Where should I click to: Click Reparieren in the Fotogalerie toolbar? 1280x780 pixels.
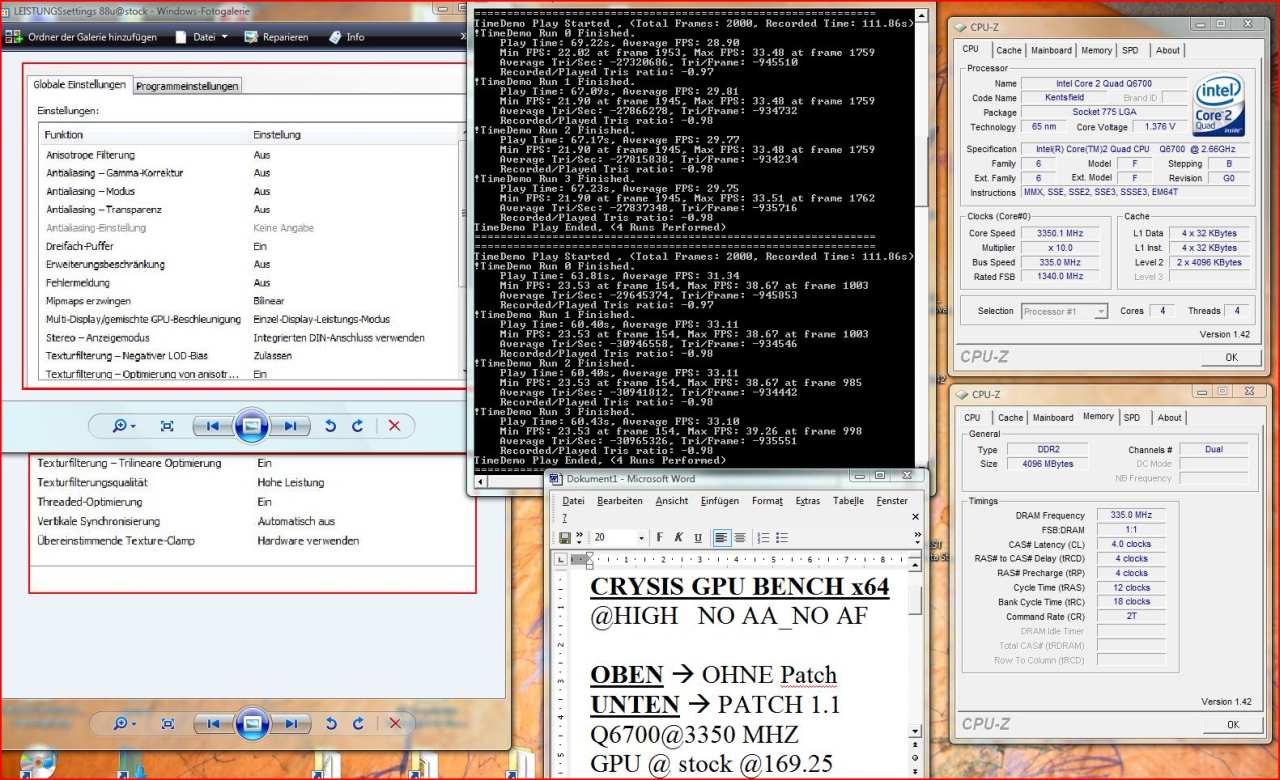click(x=276, y=37)
